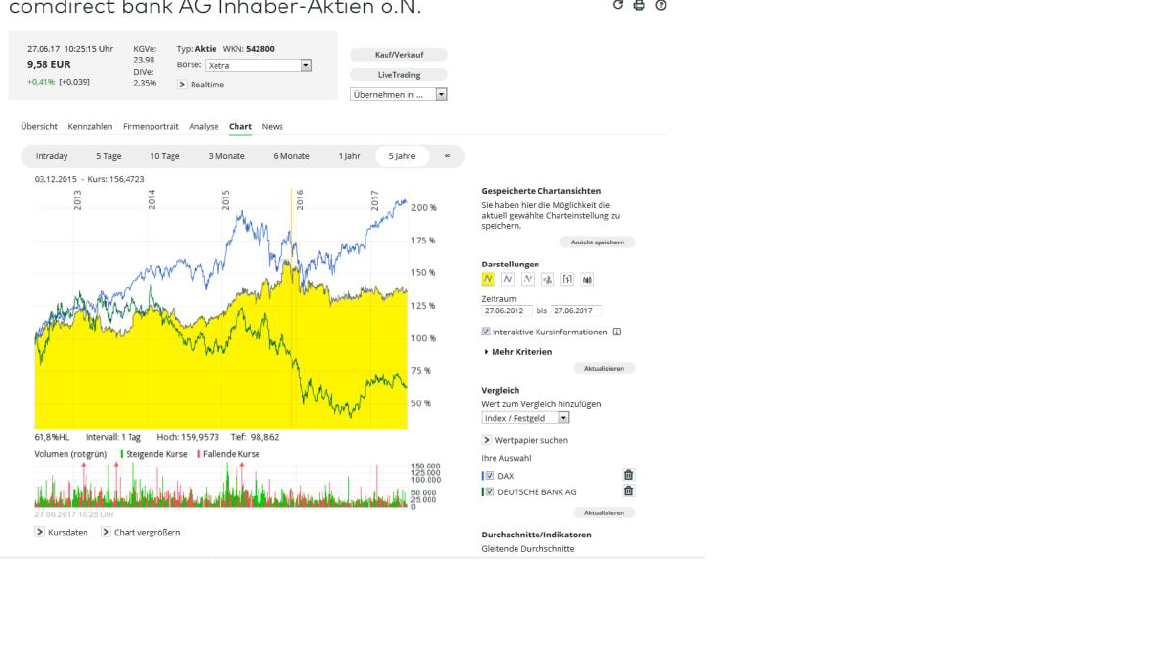1152x648 pixels.
Task: Toggle the DAX comparison checkbox
Action: tap(489, 476)
